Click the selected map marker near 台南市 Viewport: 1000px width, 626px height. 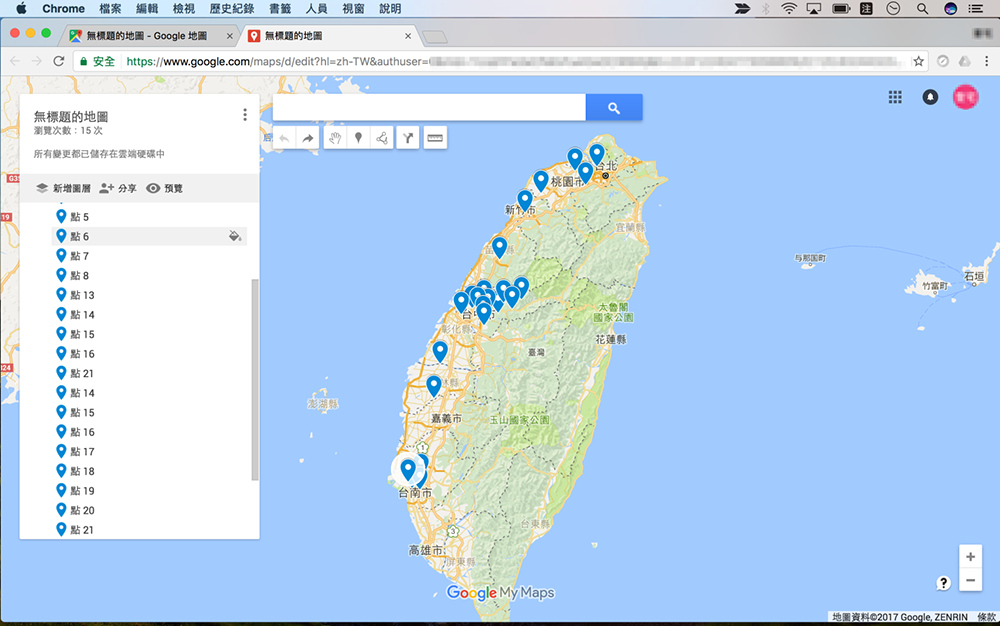(408, 470)
